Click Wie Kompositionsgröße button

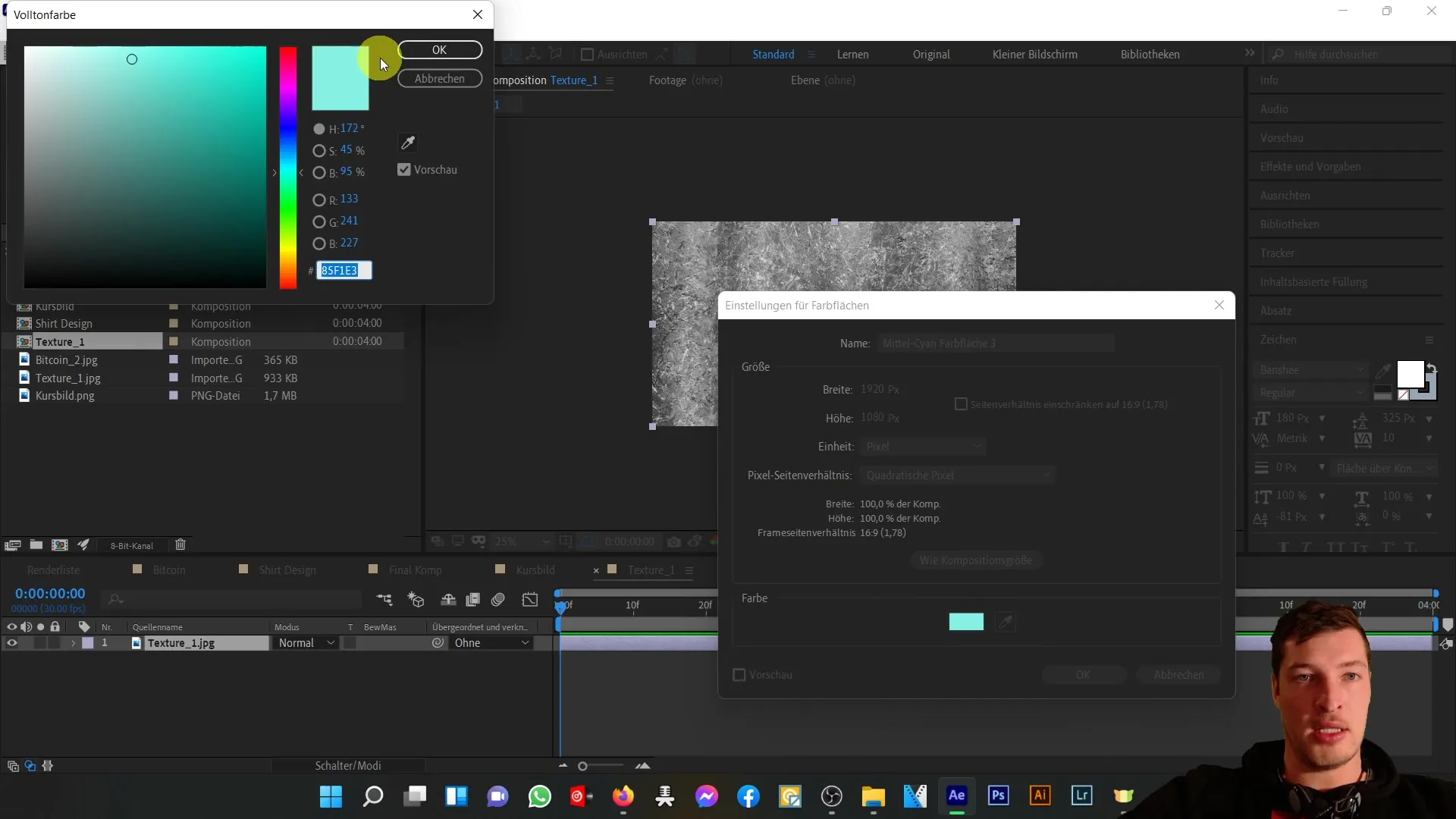click(x=975, y=560)
